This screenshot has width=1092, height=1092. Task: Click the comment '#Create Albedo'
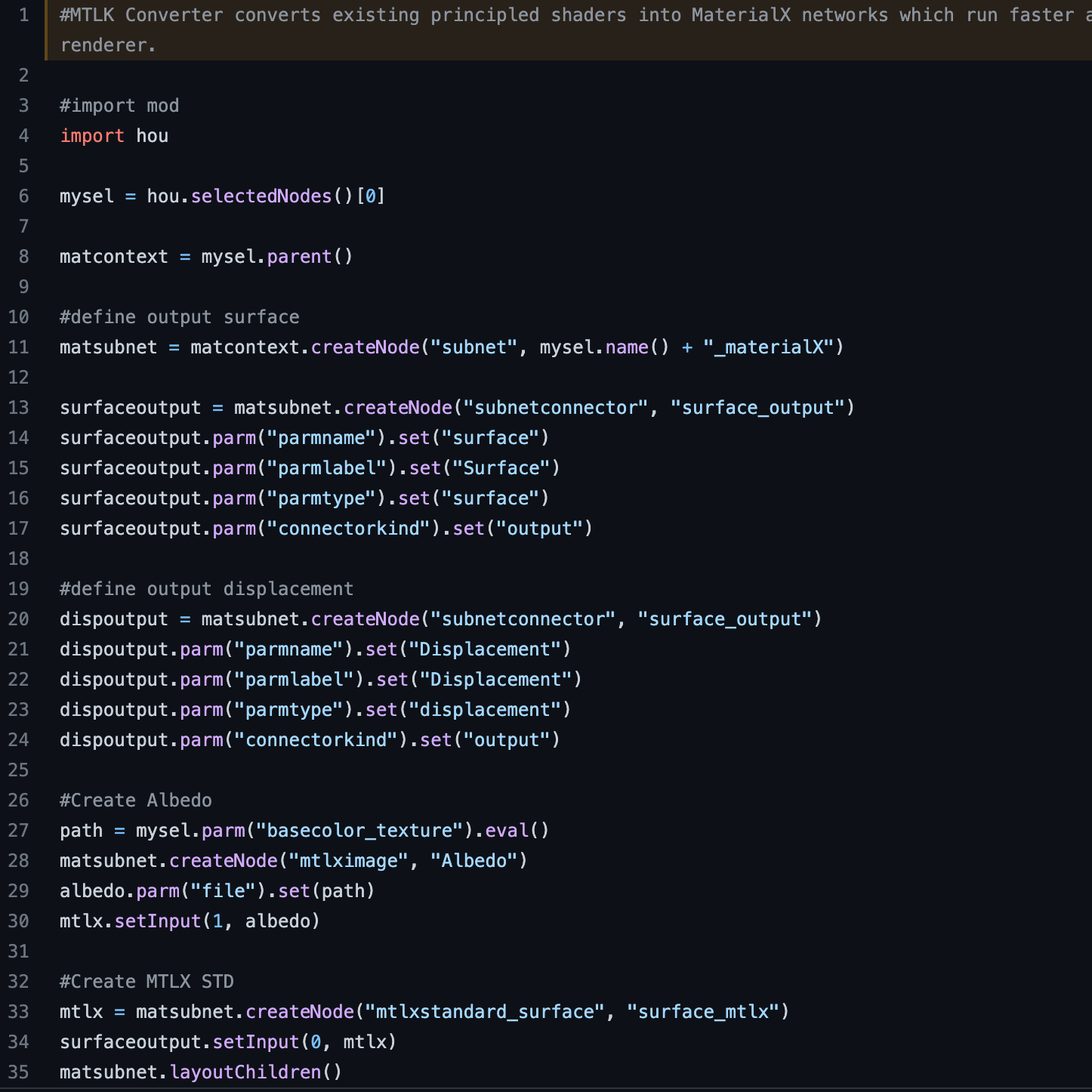[136, 800]
